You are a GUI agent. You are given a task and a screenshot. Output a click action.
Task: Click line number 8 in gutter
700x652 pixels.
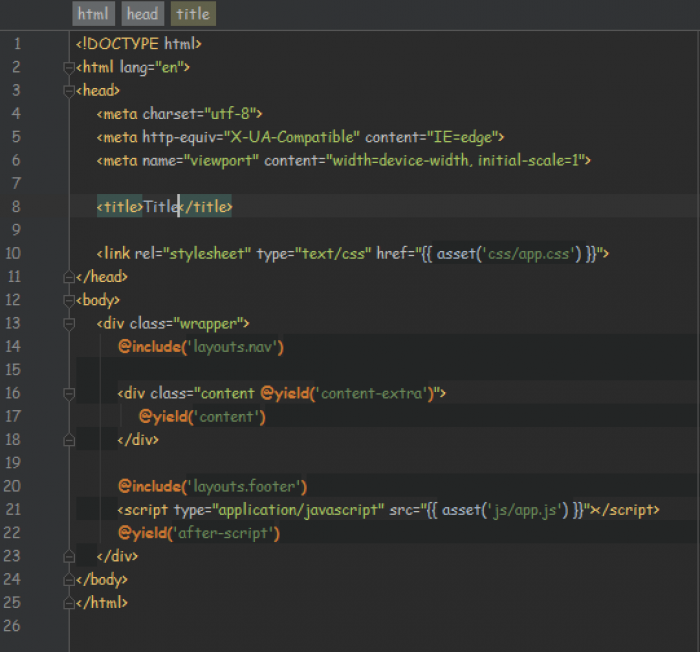click(16, 207)
